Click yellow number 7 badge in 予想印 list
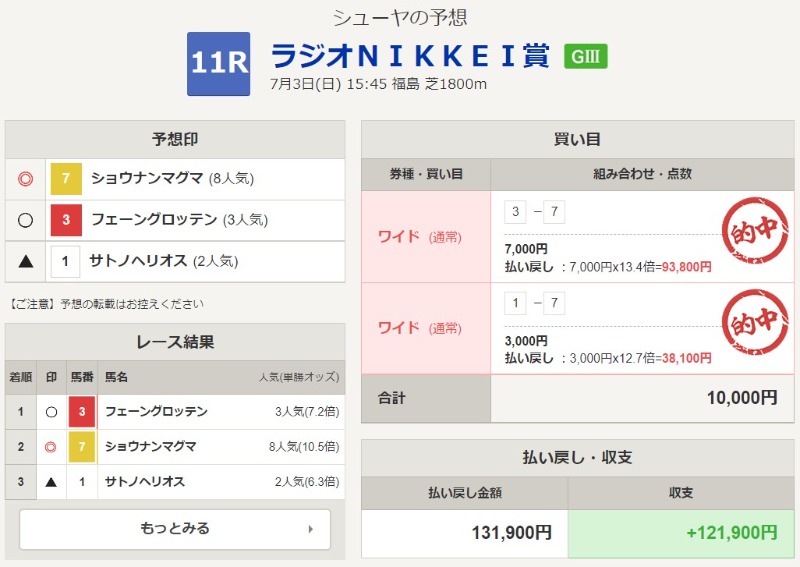Viewport: 800px width, 567px height. (66, 179)
